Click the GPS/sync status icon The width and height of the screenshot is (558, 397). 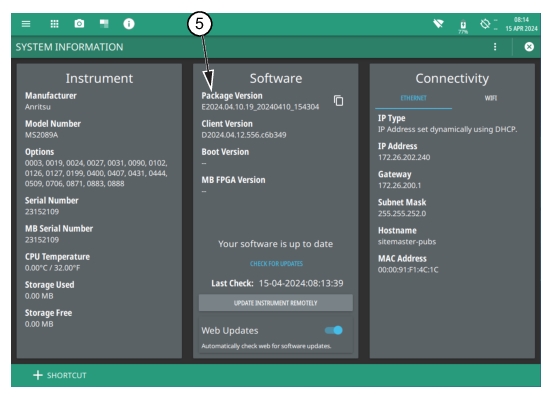point(485,24)
